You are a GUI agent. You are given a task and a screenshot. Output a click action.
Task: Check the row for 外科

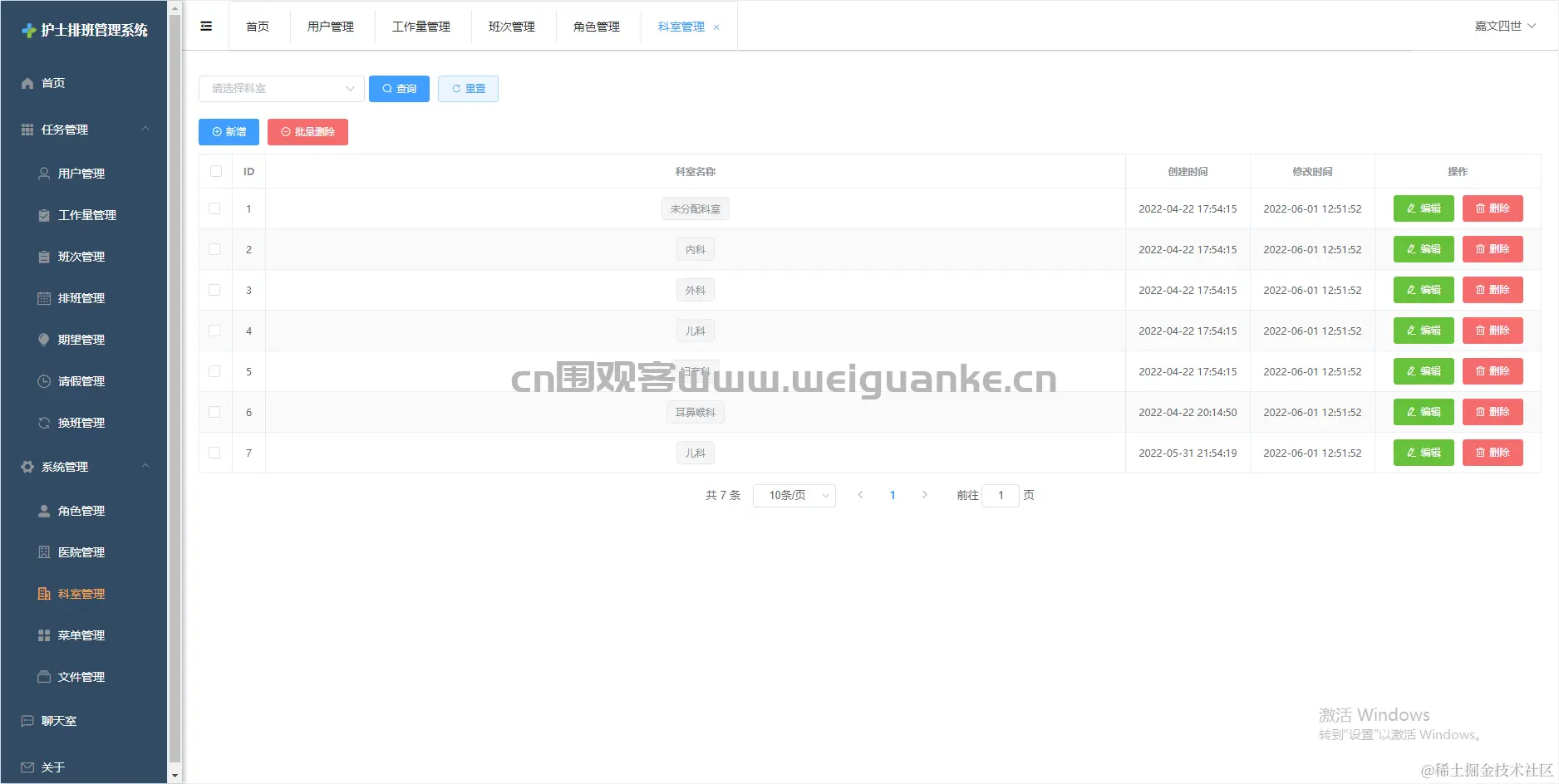pyautogui.click(x=214, y=290)
